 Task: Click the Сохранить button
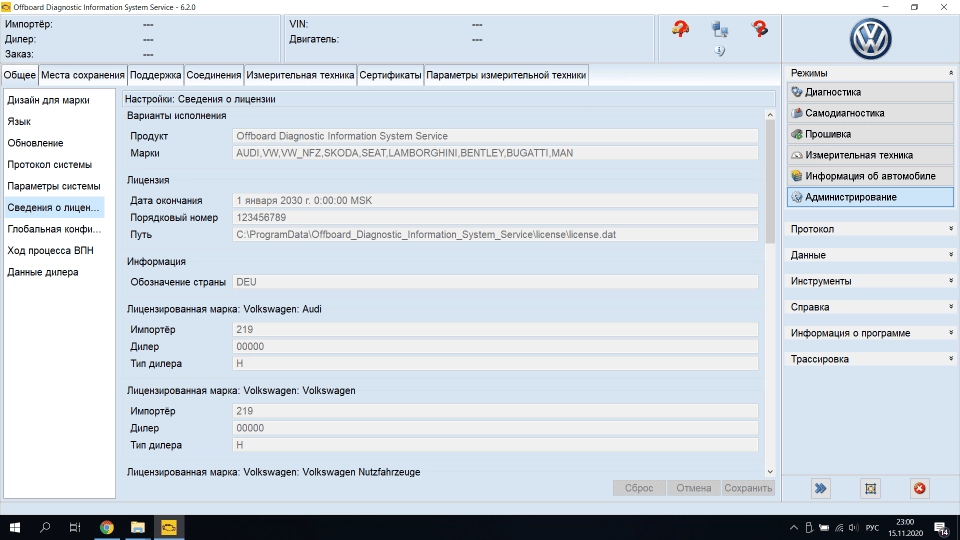pyautogui.click(x=748, y=488)
